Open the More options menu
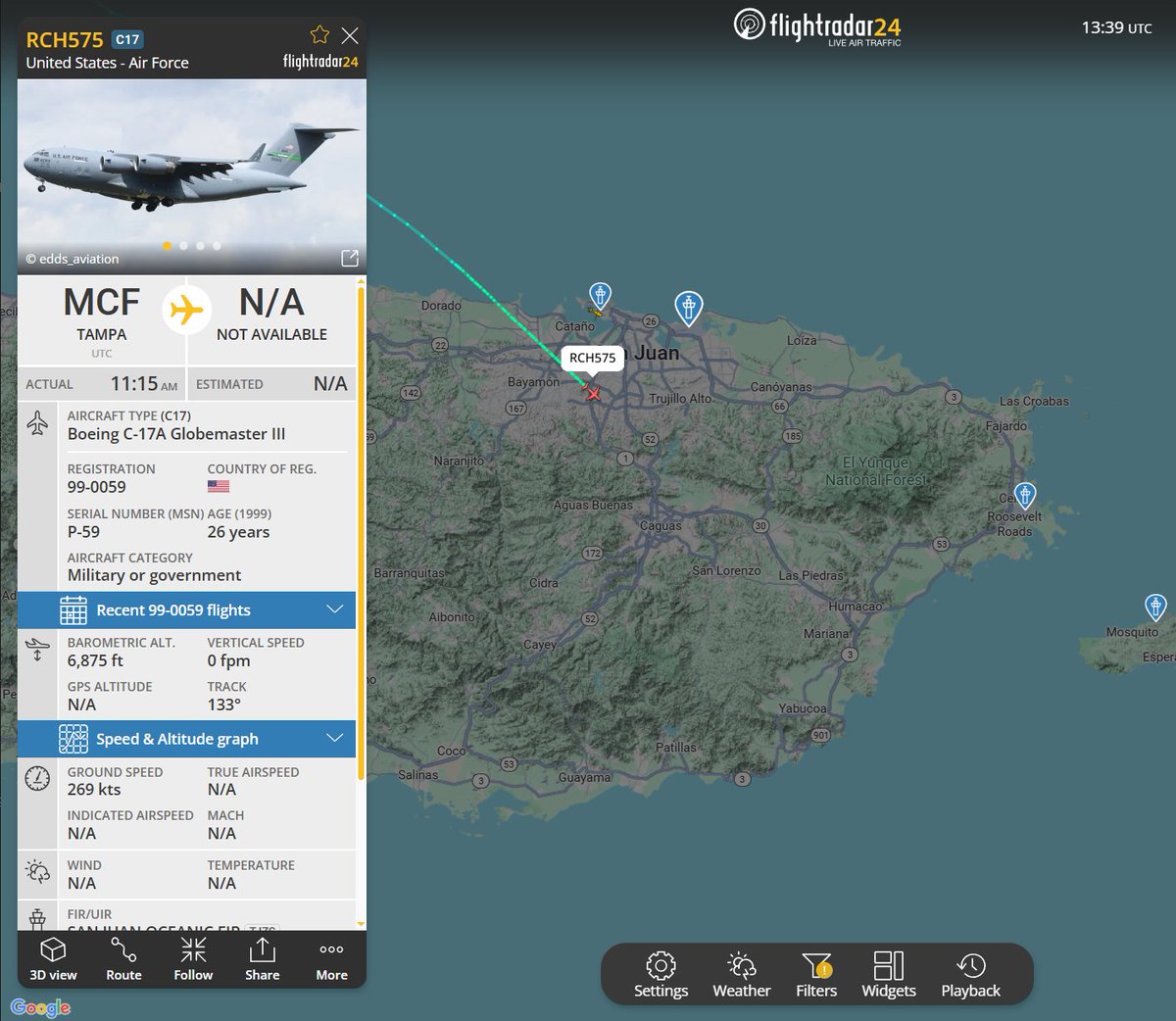This screenshot has height=1021, width=1176. 331,959
